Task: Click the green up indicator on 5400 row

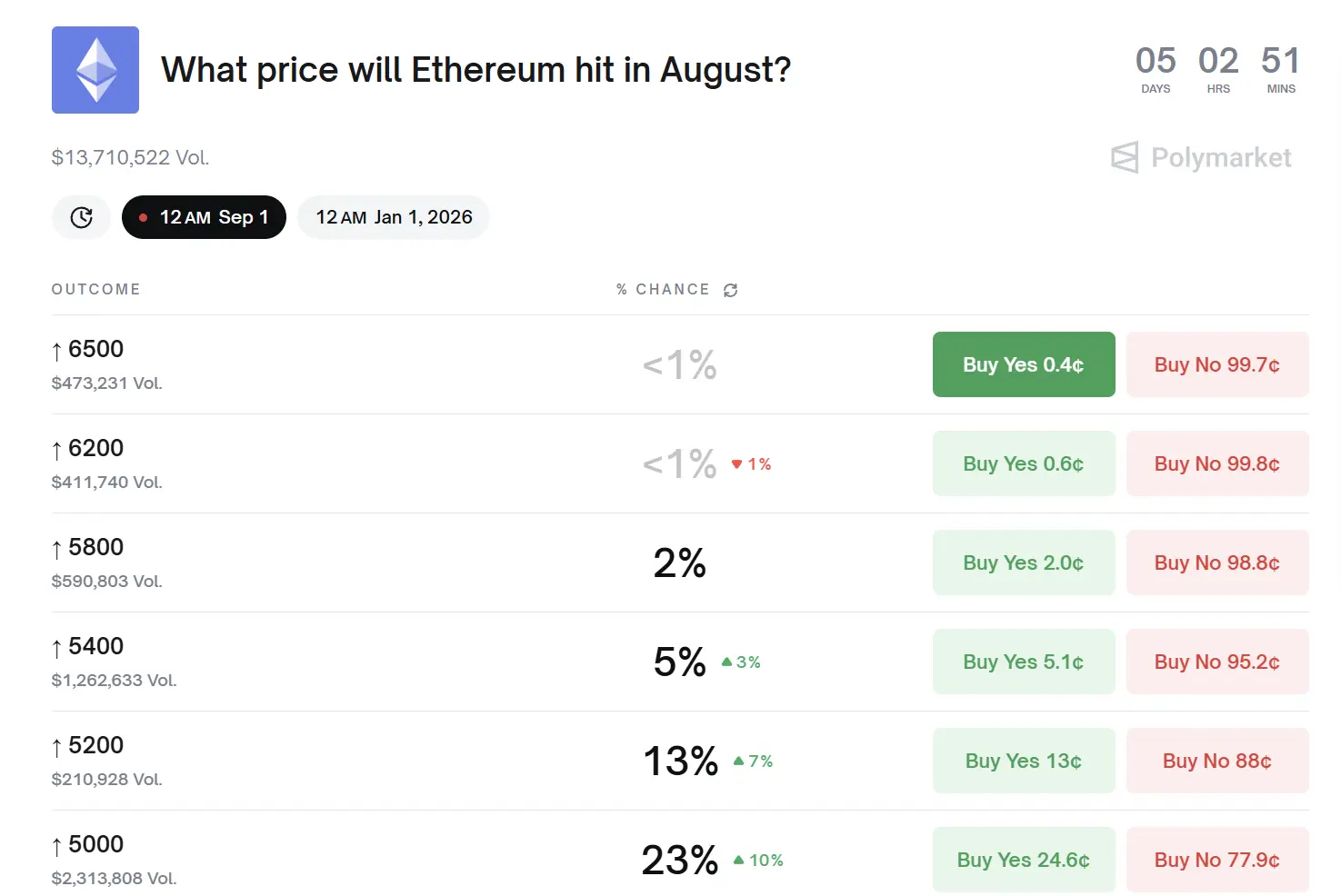Action: click(741, 662)
